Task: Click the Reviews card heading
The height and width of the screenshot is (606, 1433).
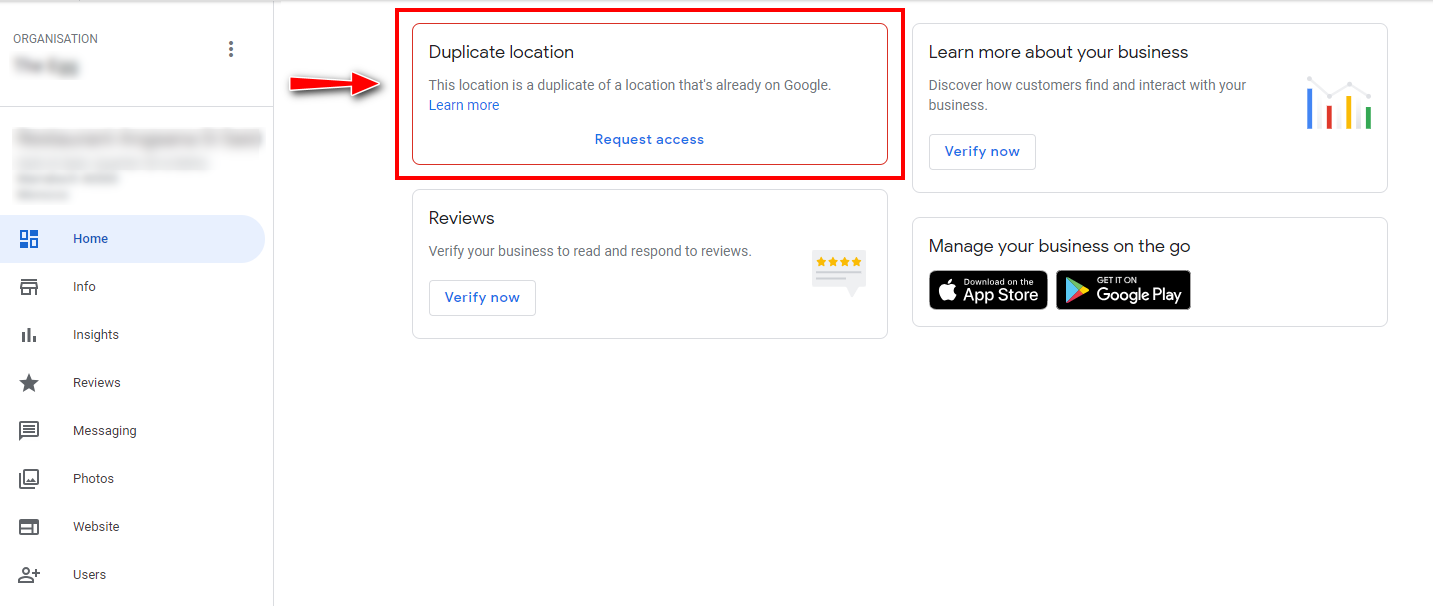Action: pyautogui.click(x=462, y=218)
